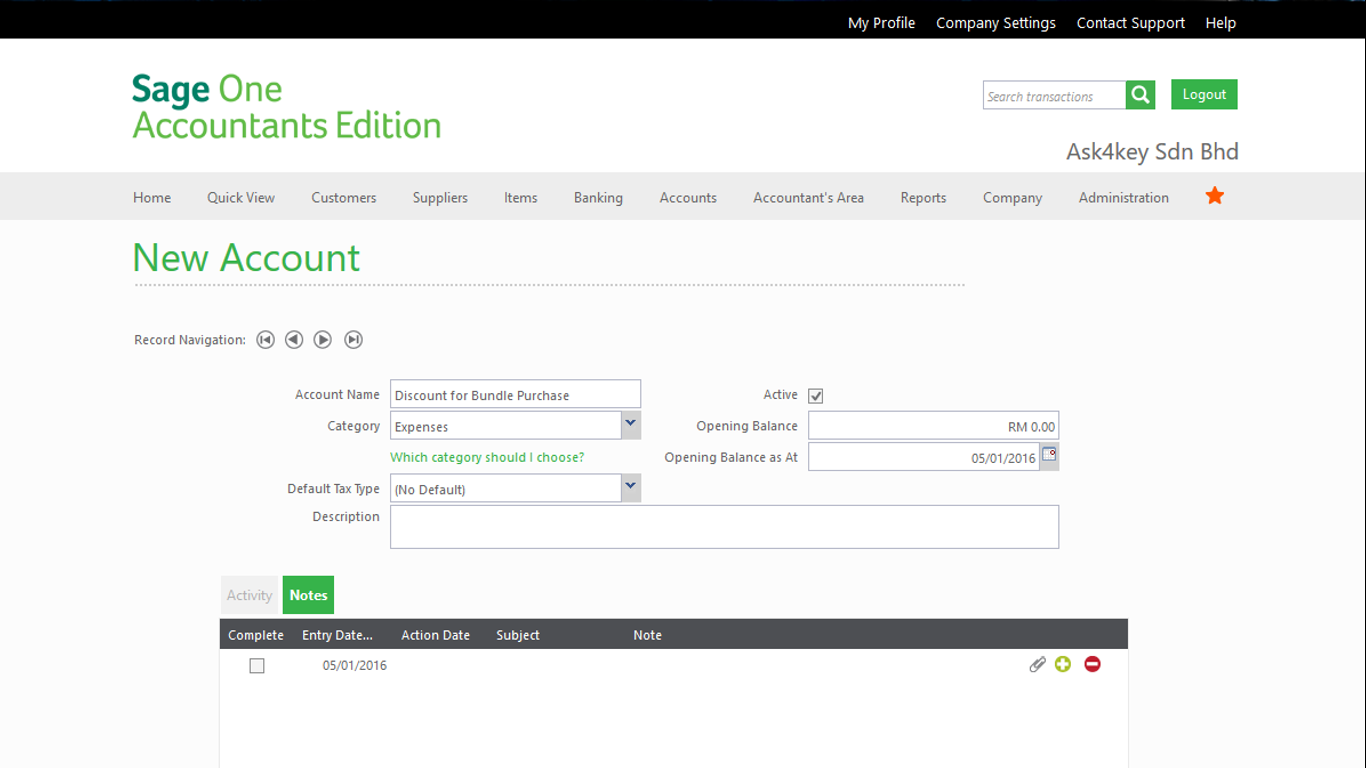The image size is (1366, 768).
Task: Click the Description text box
Action: [x=724, y=526]
